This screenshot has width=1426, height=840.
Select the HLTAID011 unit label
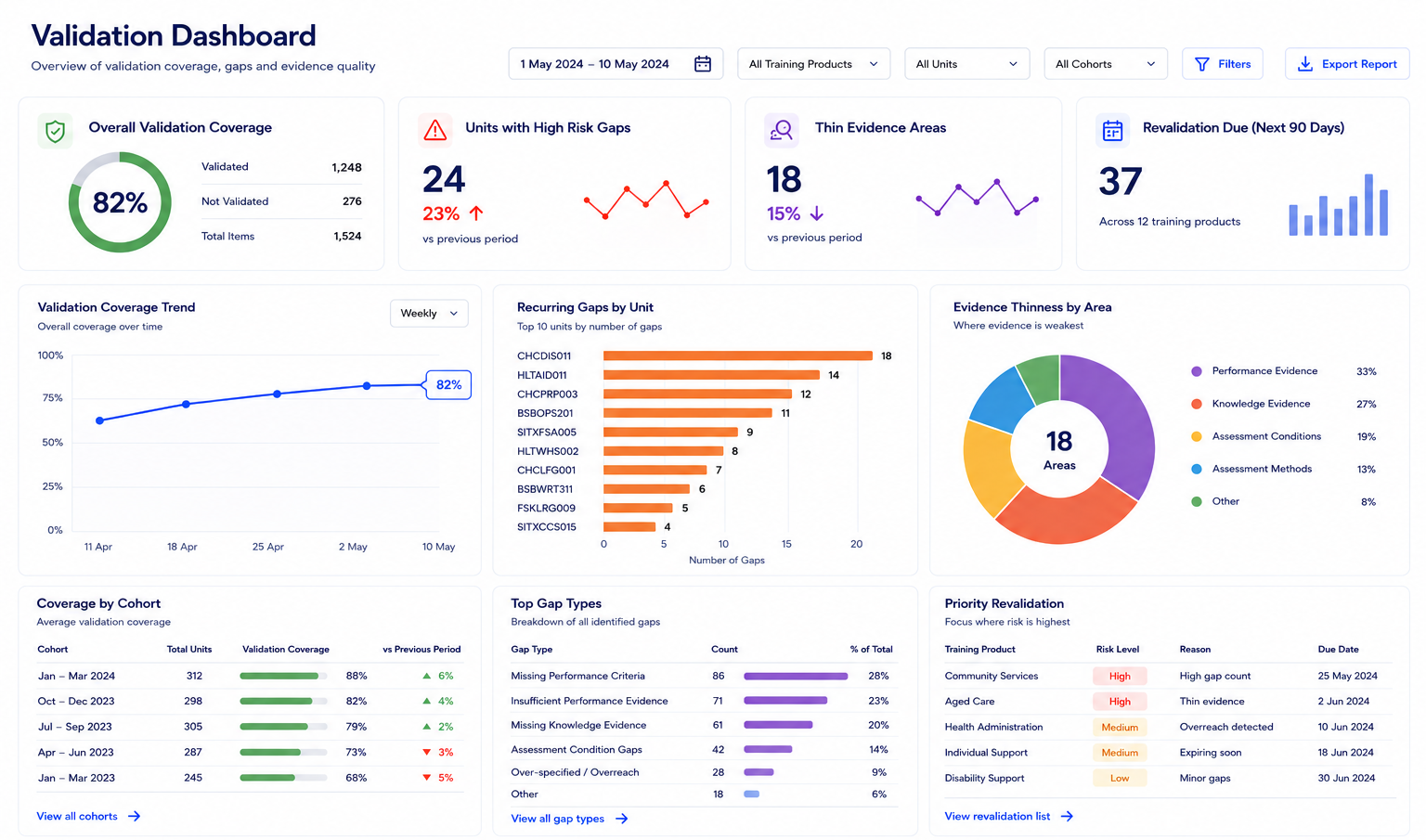coord(542,375)
